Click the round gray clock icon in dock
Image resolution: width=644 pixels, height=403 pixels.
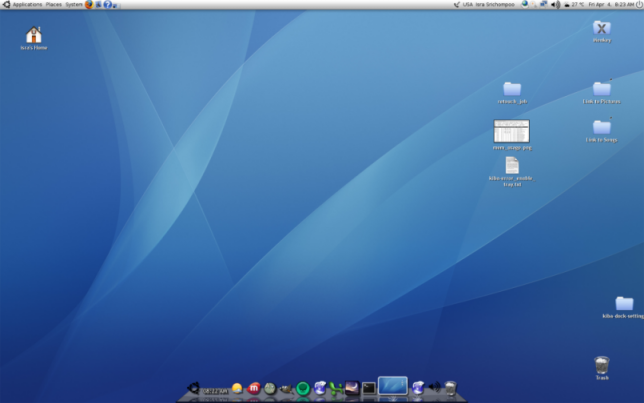pyautogui.click(x=270, y=388)
